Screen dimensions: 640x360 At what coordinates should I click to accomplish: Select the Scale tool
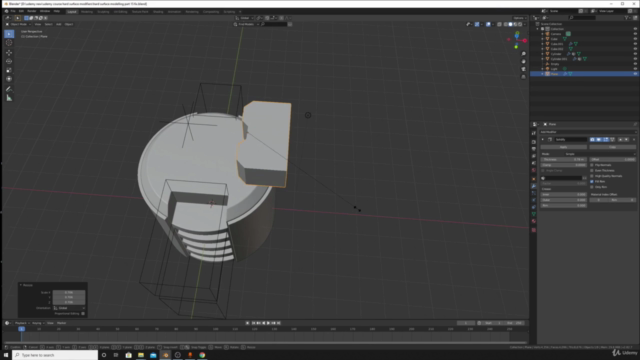pyautogui.click(x=9, y=70)
